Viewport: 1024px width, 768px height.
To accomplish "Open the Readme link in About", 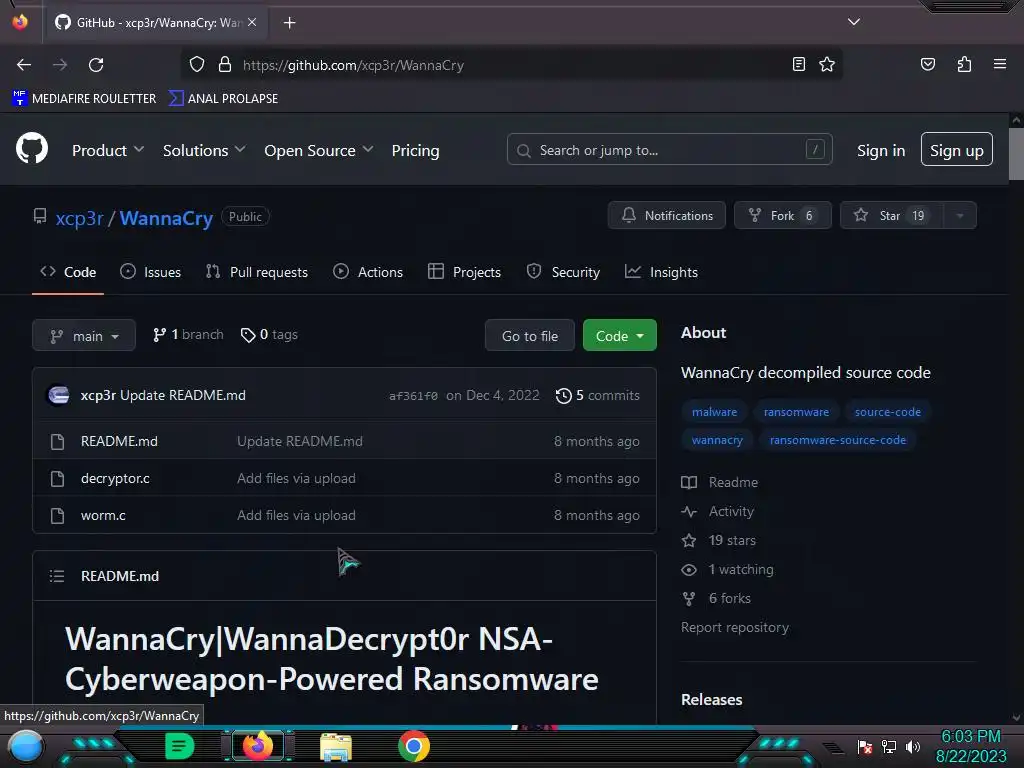I will (x=720, y=482).
